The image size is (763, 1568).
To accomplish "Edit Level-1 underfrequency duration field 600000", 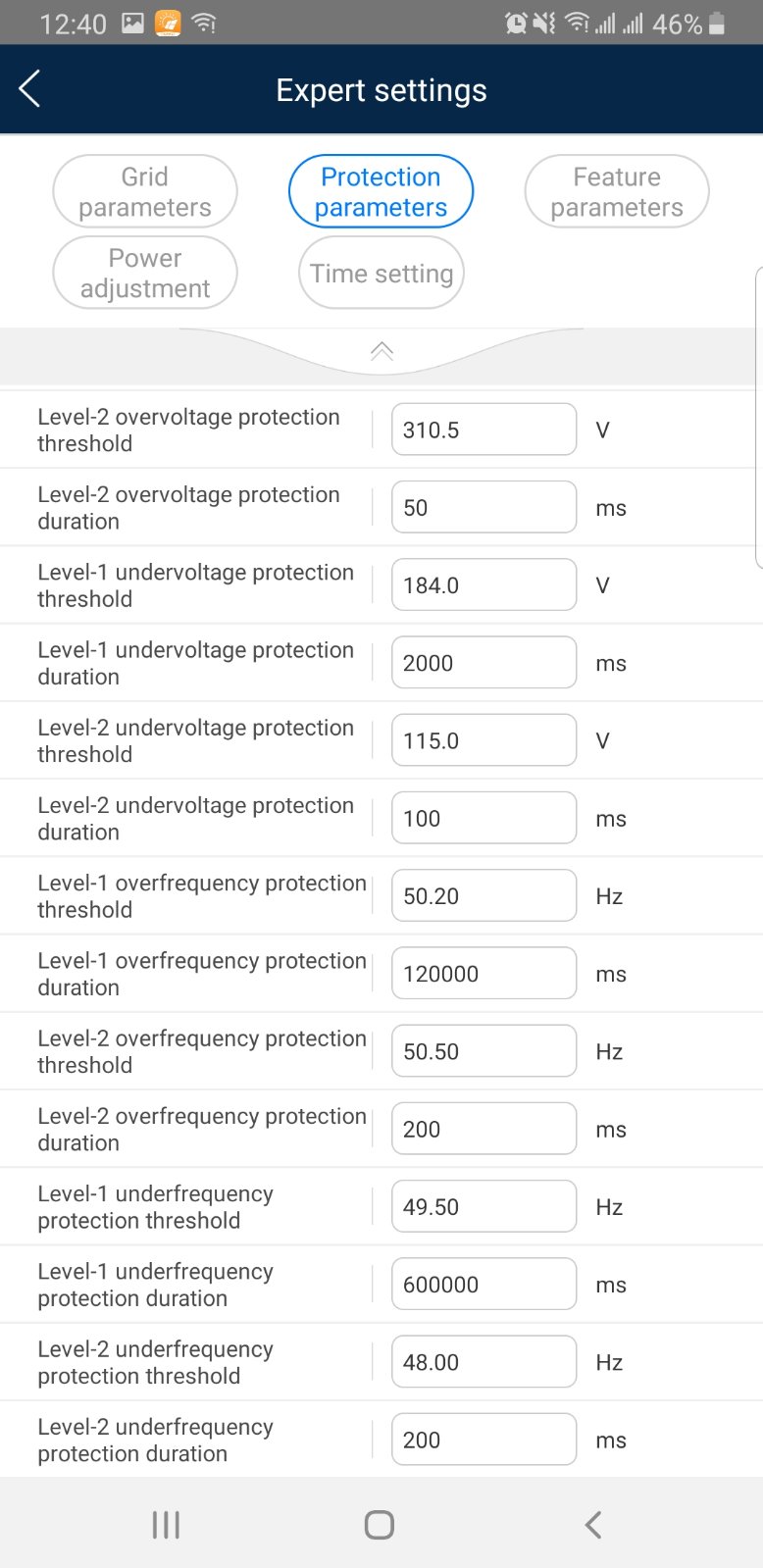I will [484, 1284].
